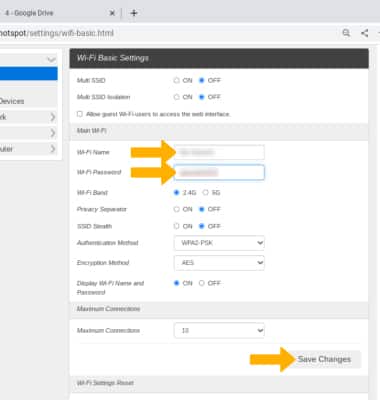Turn SSID Stealth ON
The width and height of the screenshot is (380, 400).
coord(177,226)
